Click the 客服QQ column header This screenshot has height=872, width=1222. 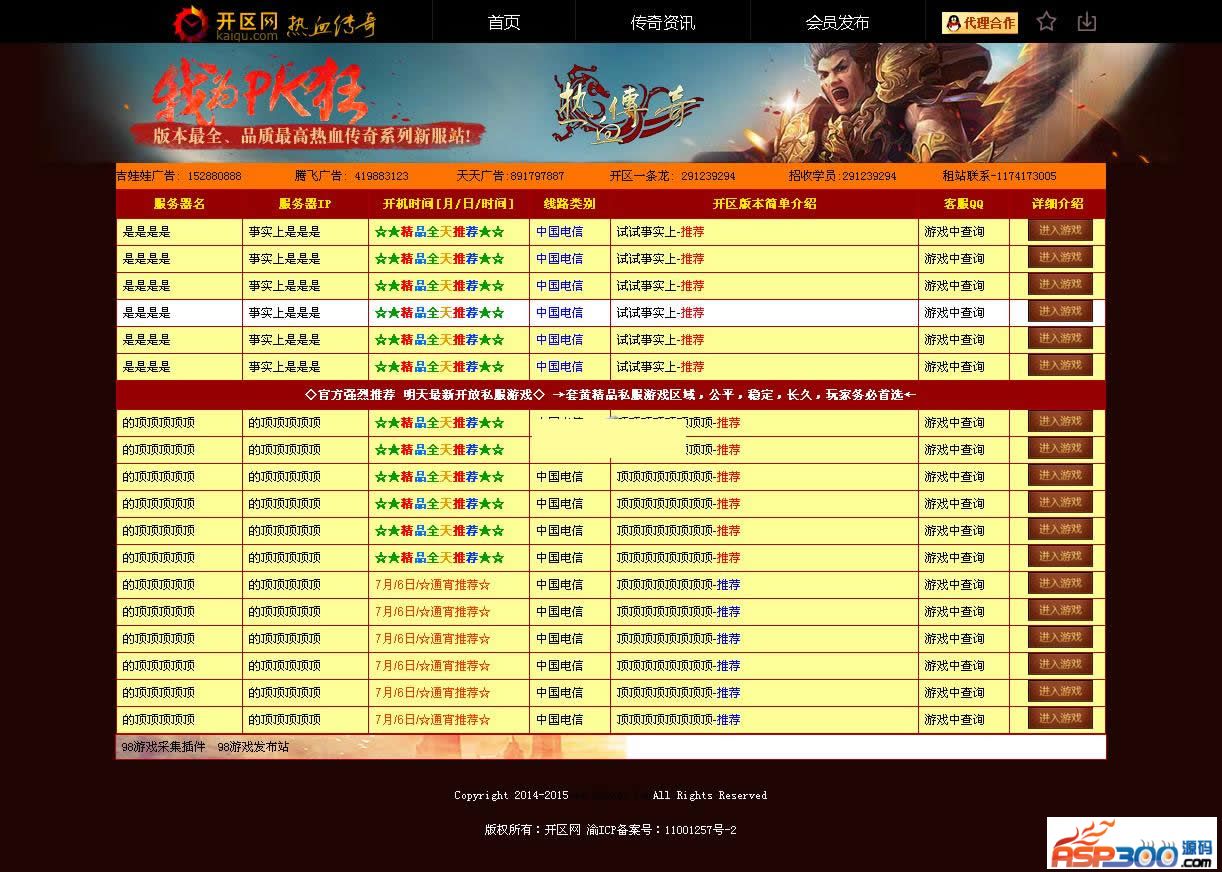[964, 204]
